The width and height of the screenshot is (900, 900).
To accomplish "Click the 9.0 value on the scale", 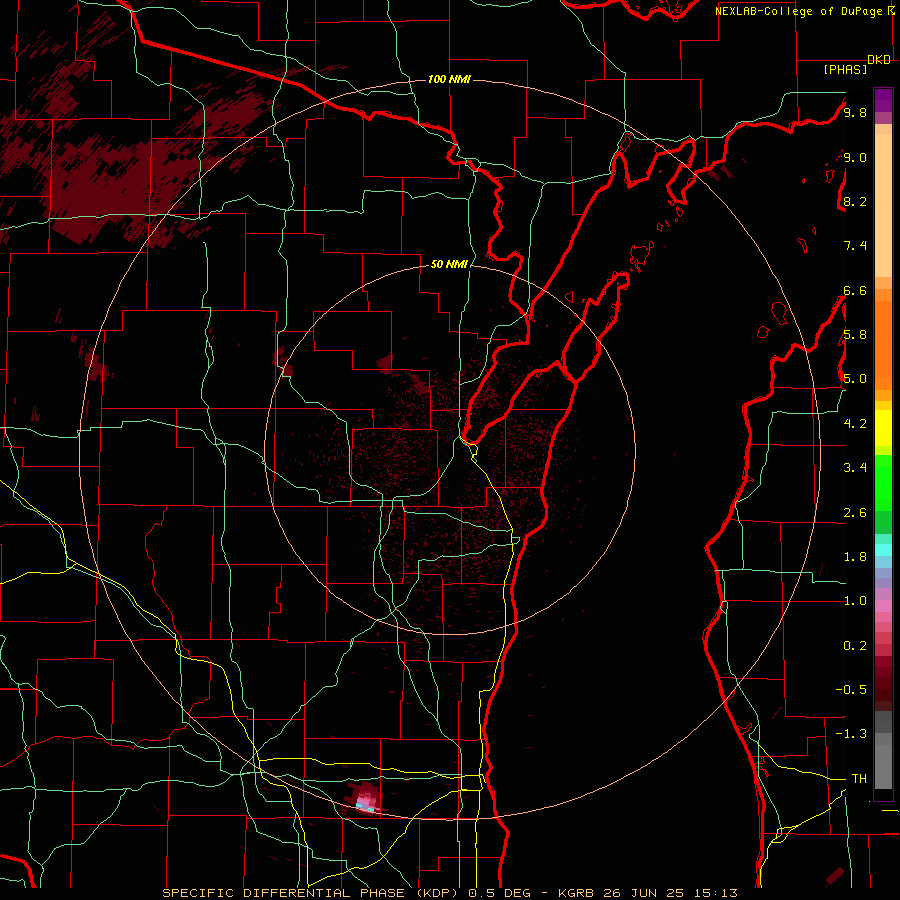I will tap(855, 157).
